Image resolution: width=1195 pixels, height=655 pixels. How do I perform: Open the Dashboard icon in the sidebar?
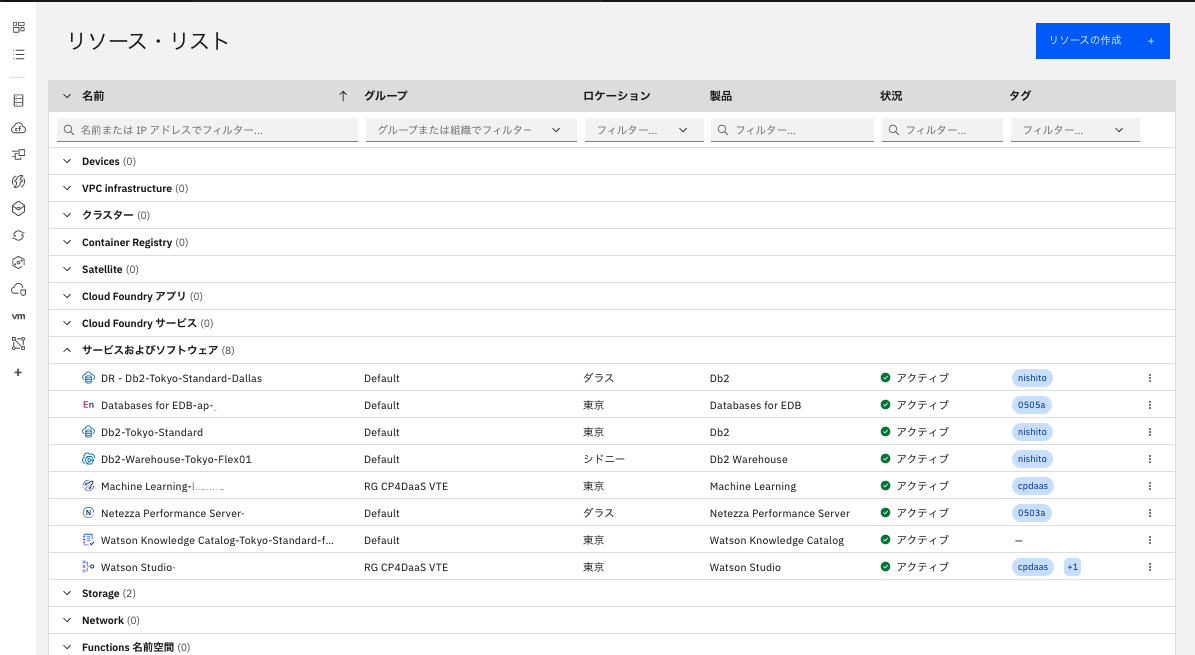tap(18, 27)
